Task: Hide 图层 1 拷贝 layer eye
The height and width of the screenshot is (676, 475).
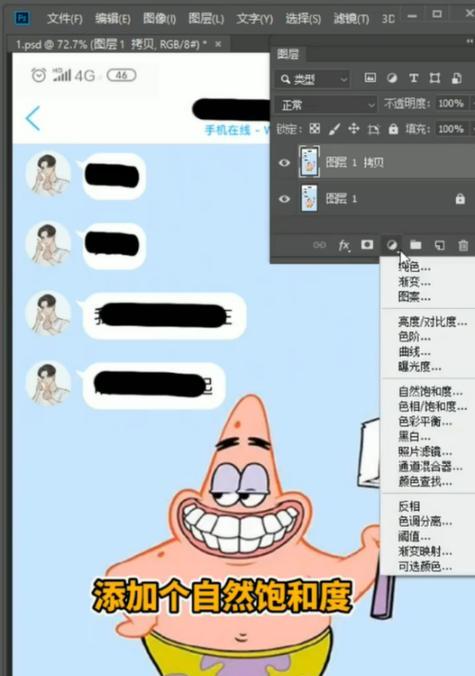Action: click(x=284, y=163)
